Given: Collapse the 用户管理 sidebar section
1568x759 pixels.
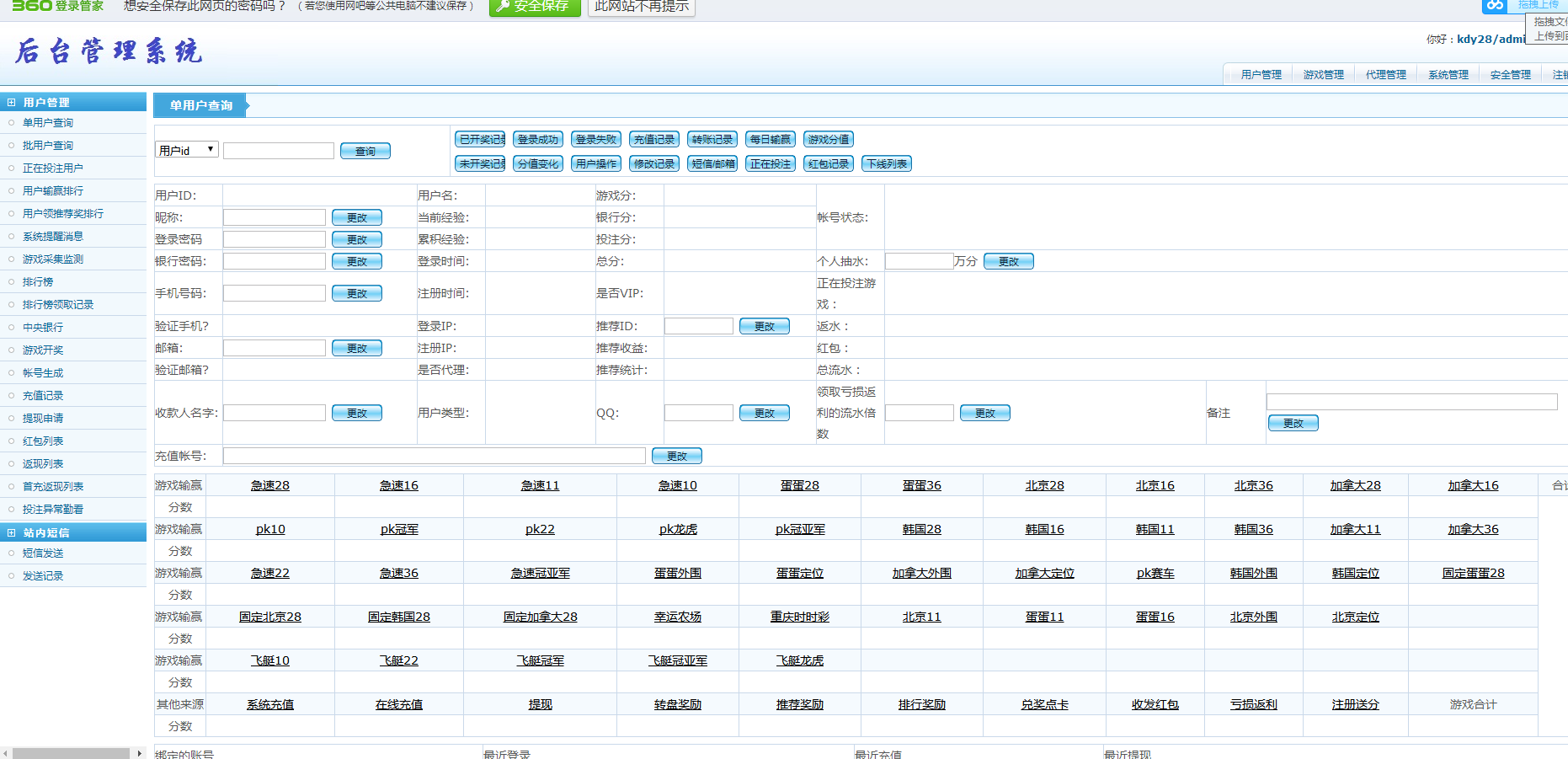Looking at the screenshot, I should tap(12, 102).
